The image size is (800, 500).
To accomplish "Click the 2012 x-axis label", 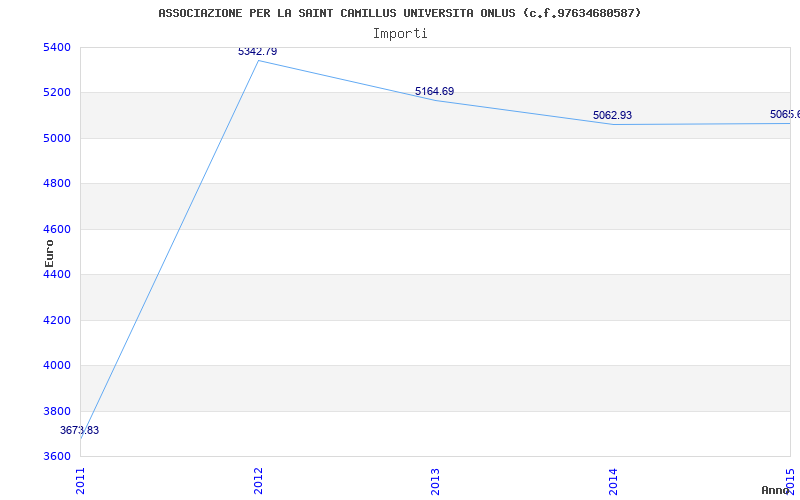I will tap(258, 481).
